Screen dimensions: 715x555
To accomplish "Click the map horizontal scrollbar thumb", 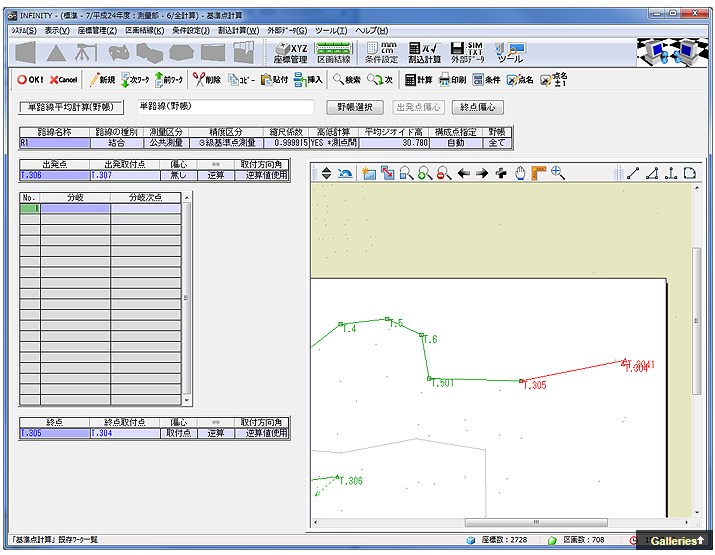I will tap(536, 522).
